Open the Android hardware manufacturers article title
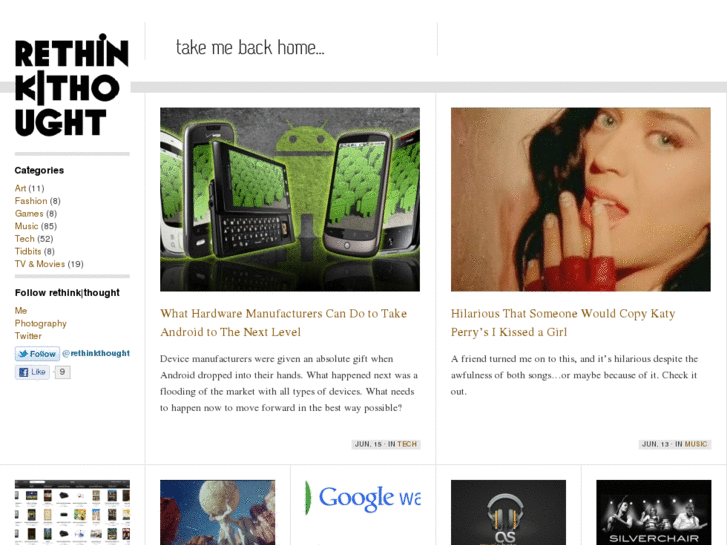727x545 pixels. pyautogui.click(x=283, y=323)
